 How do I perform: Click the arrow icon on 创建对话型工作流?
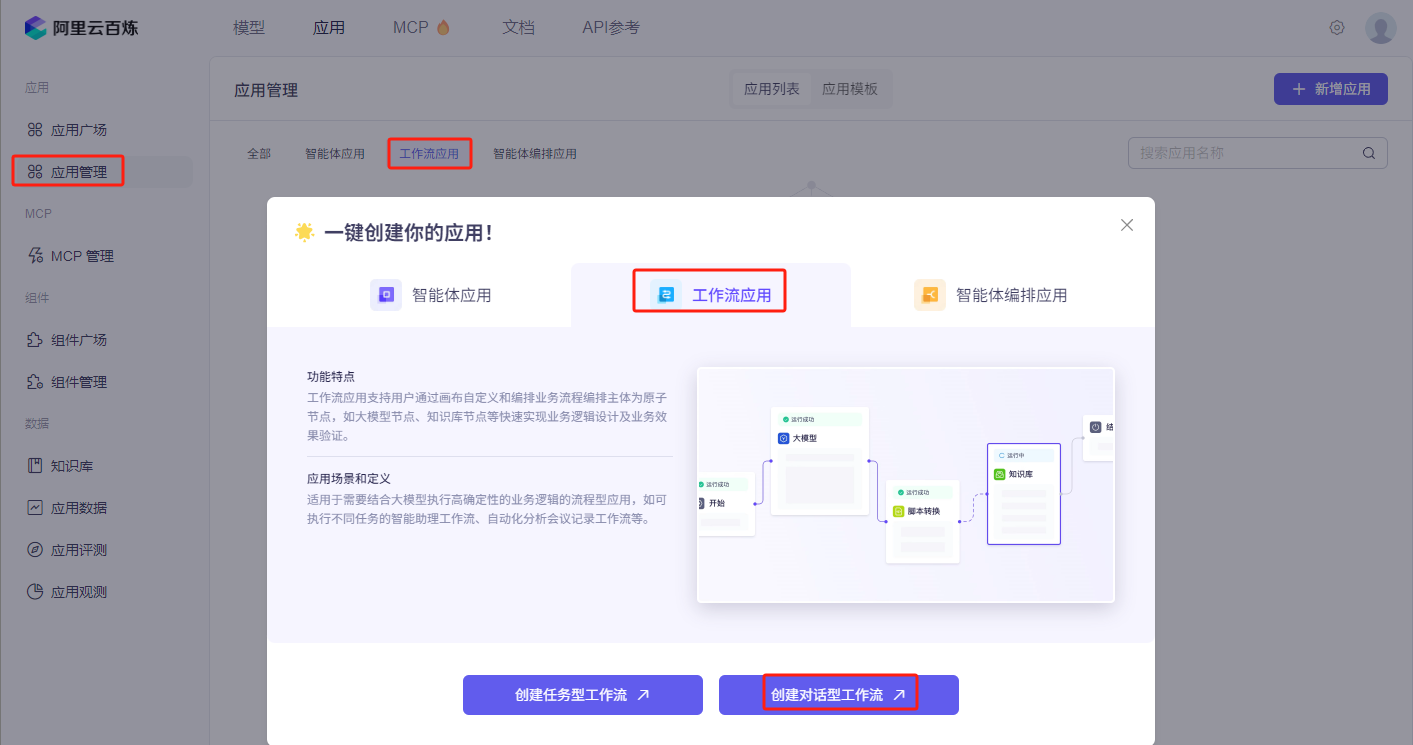(899, 695)
